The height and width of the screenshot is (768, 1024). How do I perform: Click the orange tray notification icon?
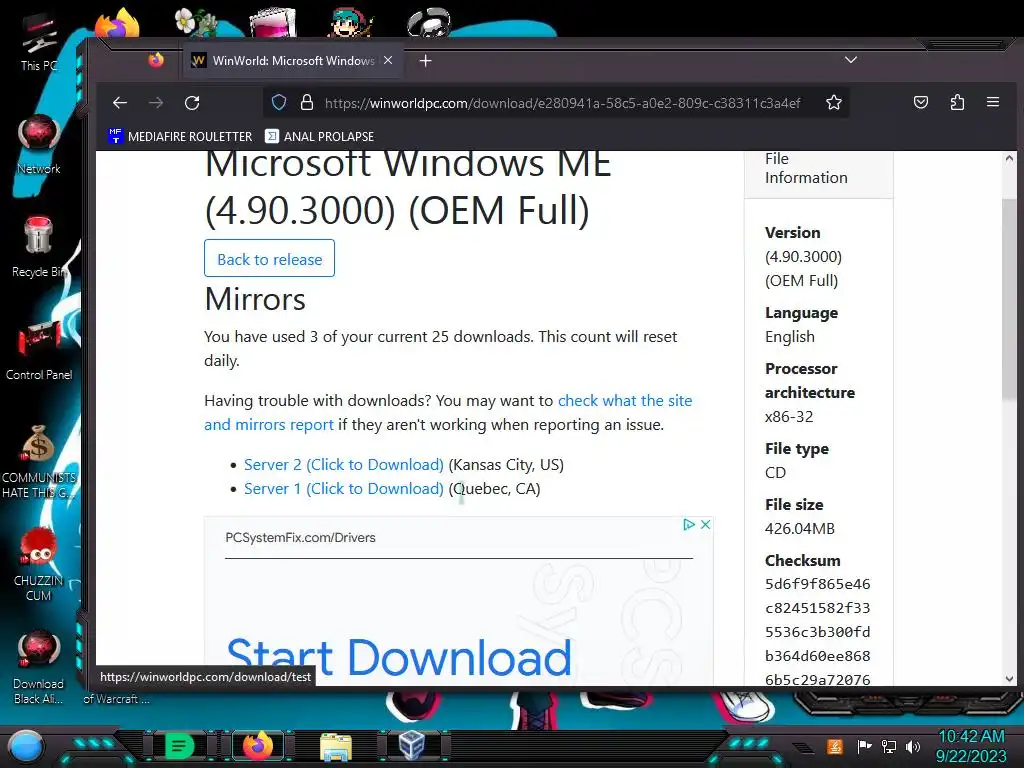click(x=835, y=746)
